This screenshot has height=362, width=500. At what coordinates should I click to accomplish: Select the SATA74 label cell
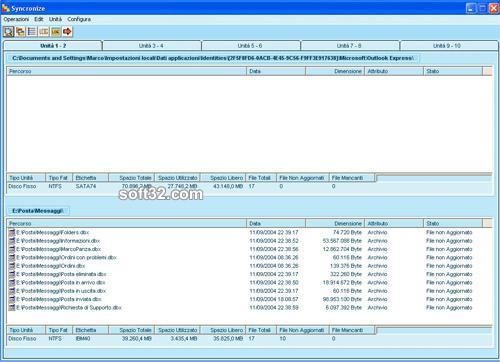[86, 186]
